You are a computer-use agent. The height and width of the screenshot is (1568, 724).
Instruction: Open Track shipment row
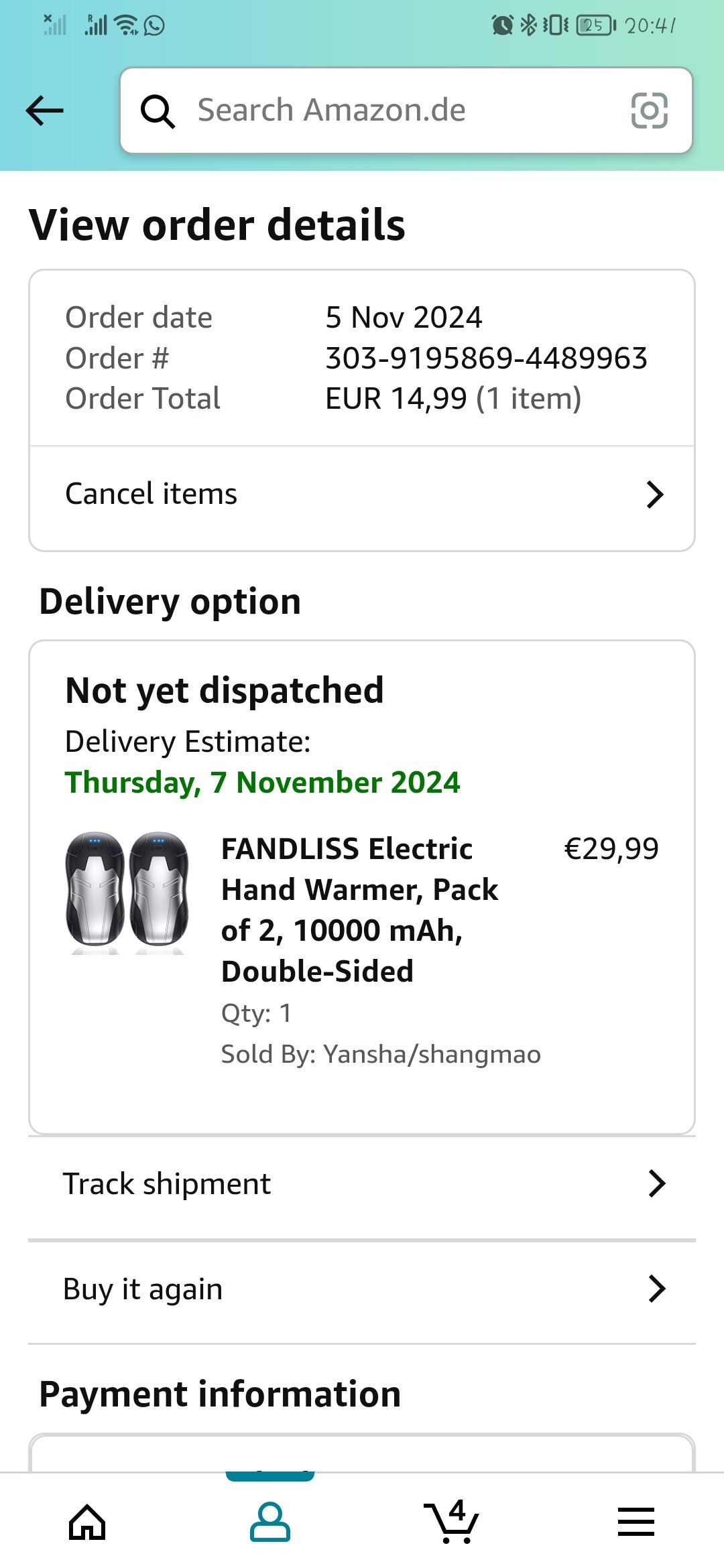tap(168, 1184)
